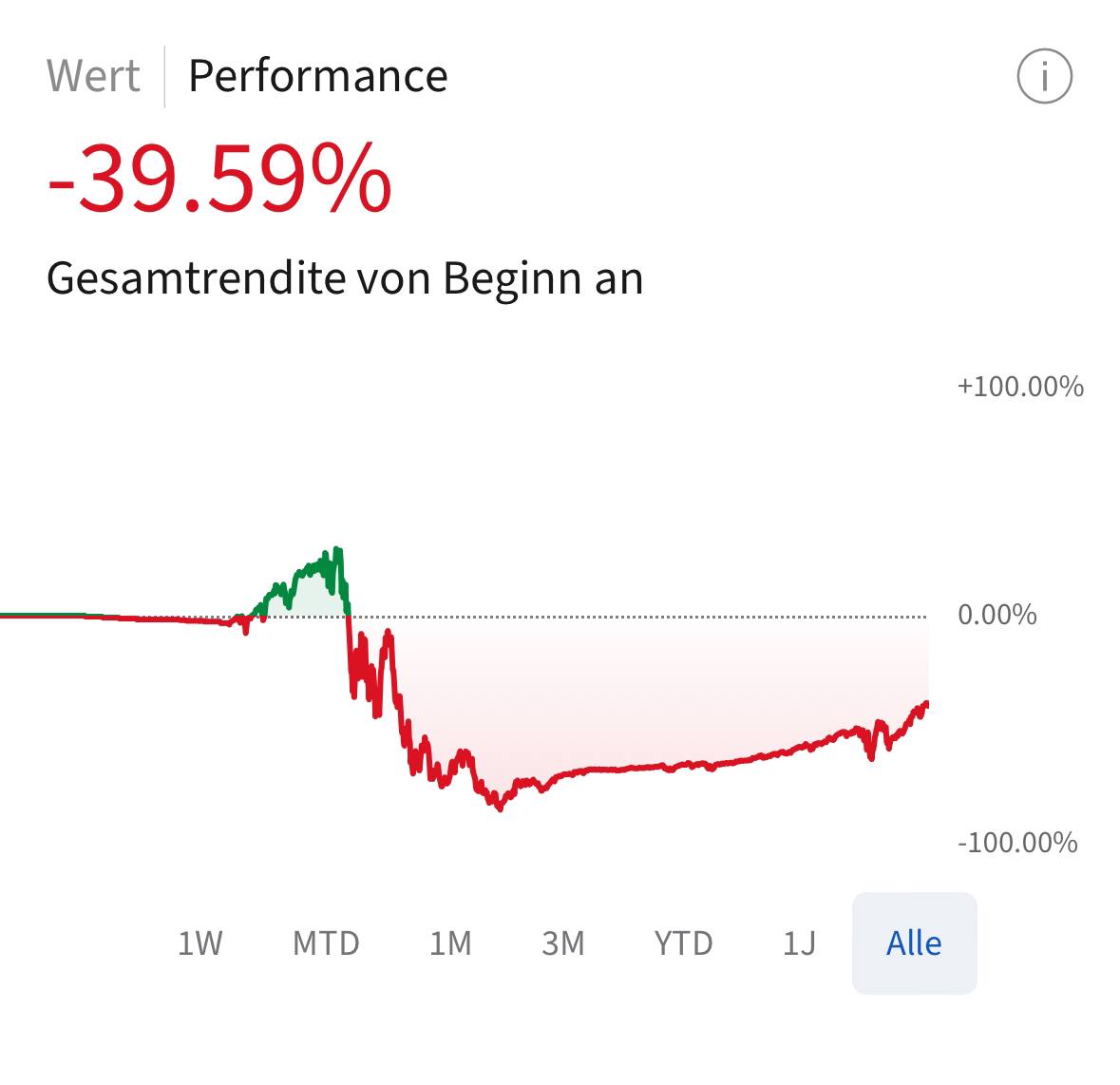Select the 1W time range
Screen dimensions: 1120x1085
coord(199,943)
